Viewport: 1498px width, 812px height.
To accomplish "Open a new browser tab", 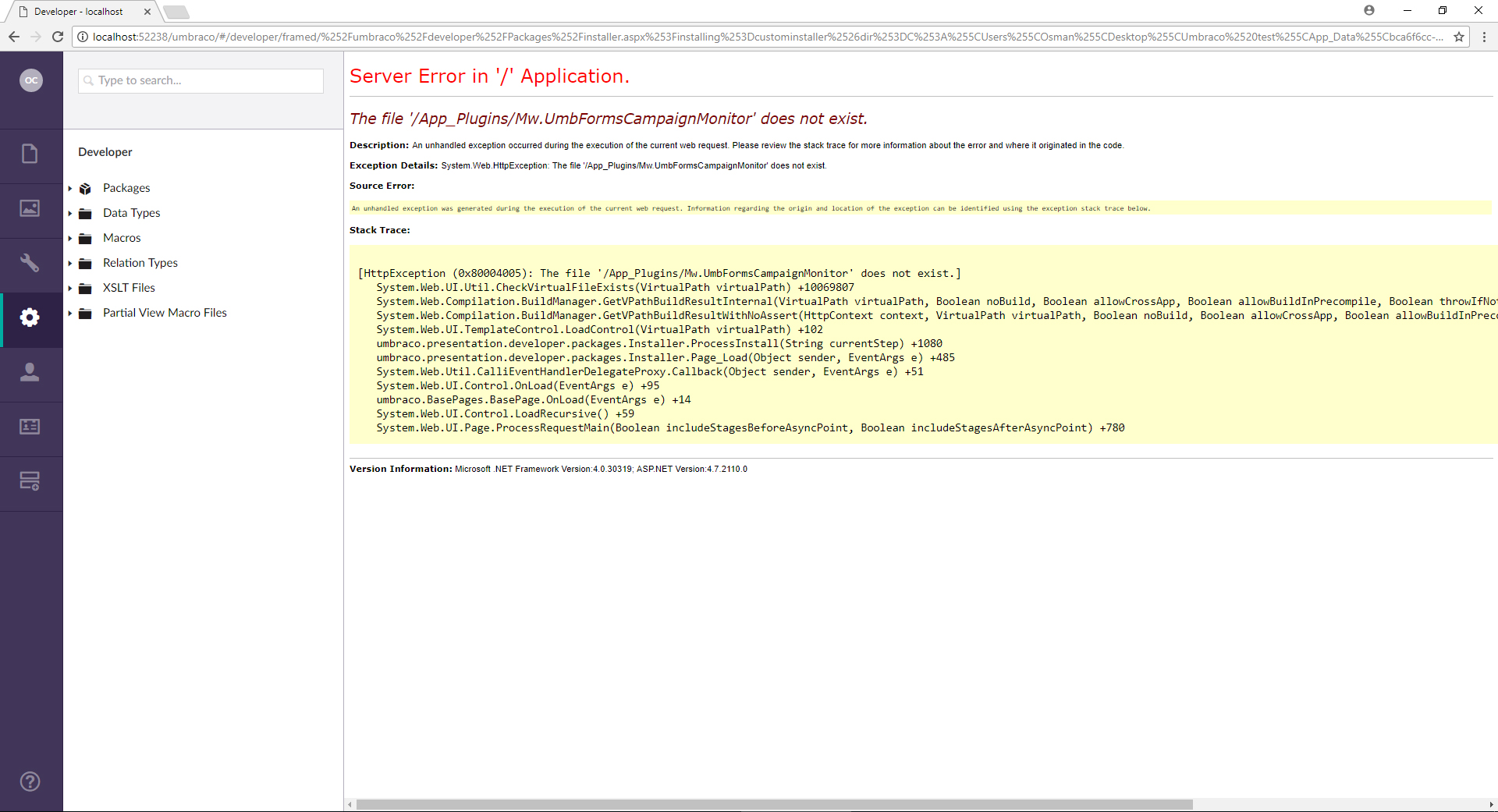I will pyautogui.click(x=176, y=12).
